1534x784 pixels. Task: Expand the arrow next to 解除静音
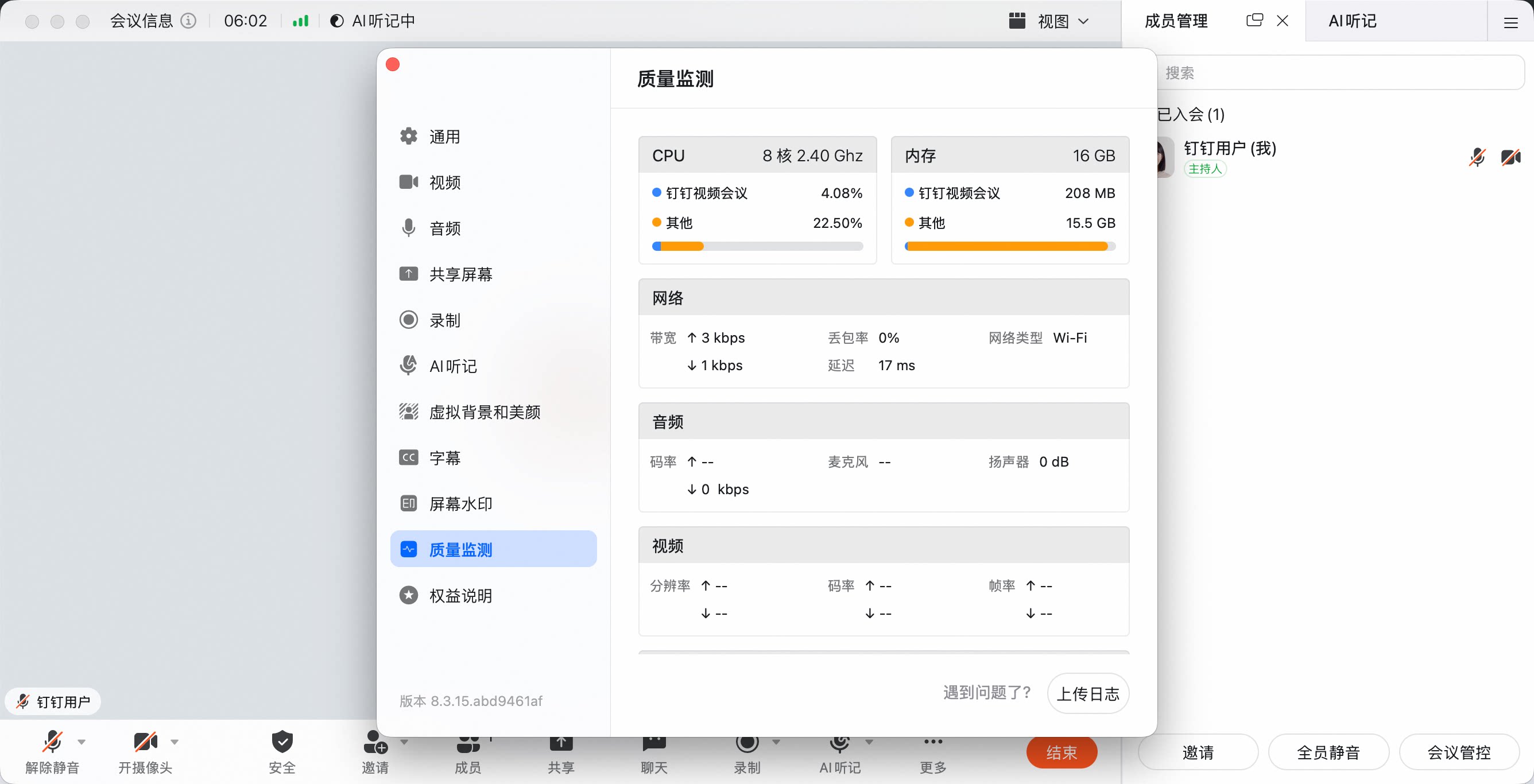82,742
